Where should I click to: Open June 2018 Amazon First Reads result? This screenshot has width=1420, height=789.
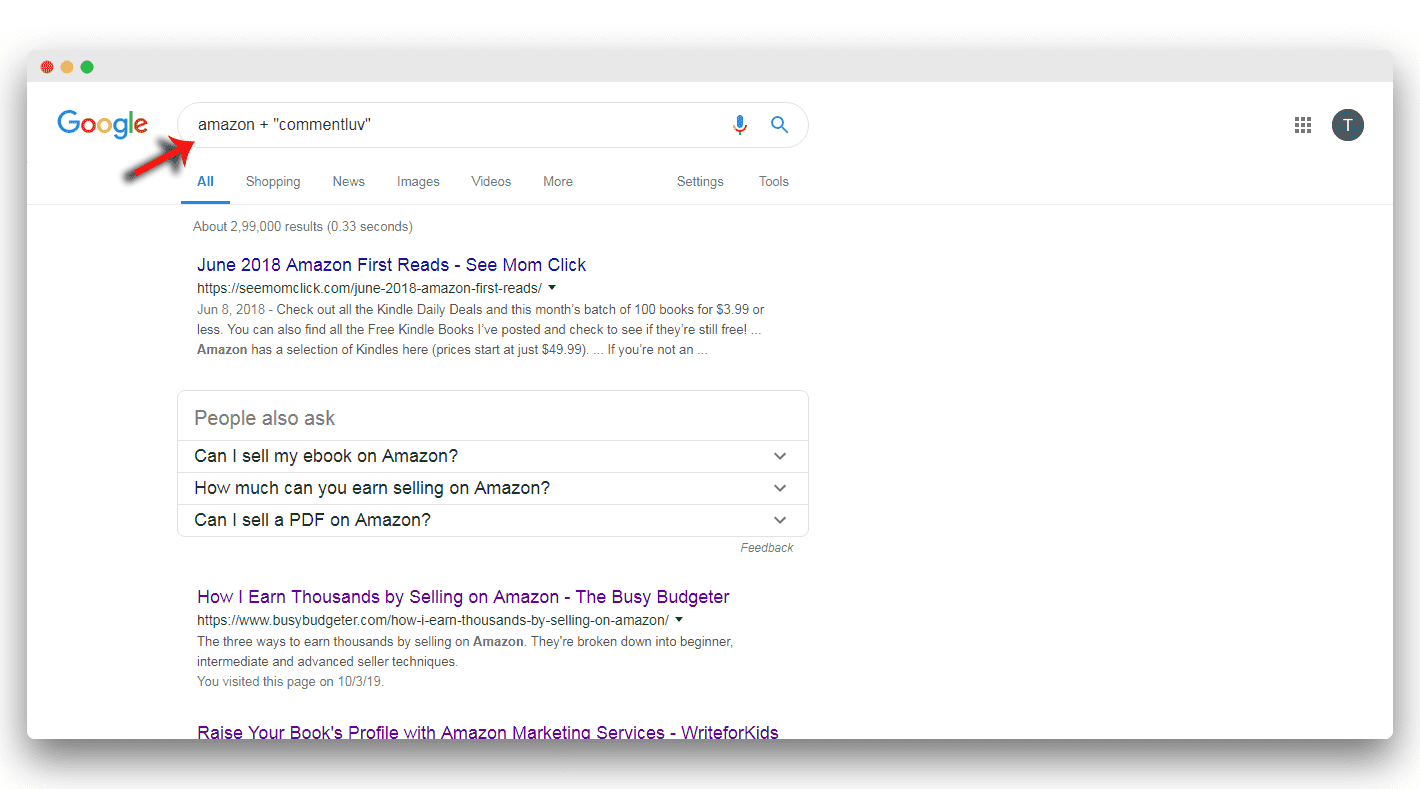coord(391,265)
